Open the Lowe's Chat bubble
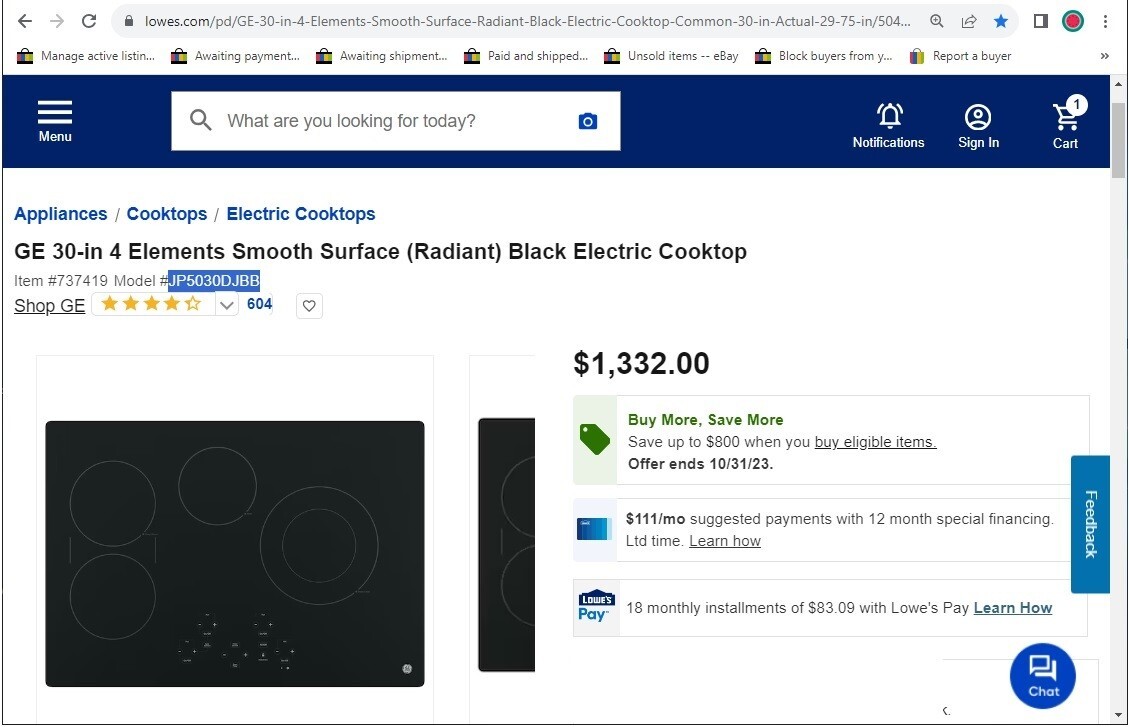1129x727 pixels. coord(1043,676)
